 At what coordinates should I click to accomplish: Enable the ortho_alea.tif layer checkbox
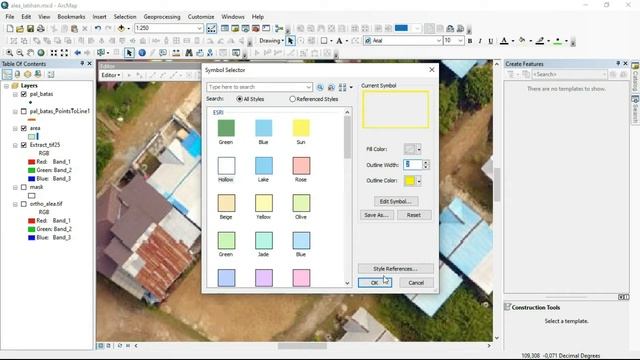point(24,204)
